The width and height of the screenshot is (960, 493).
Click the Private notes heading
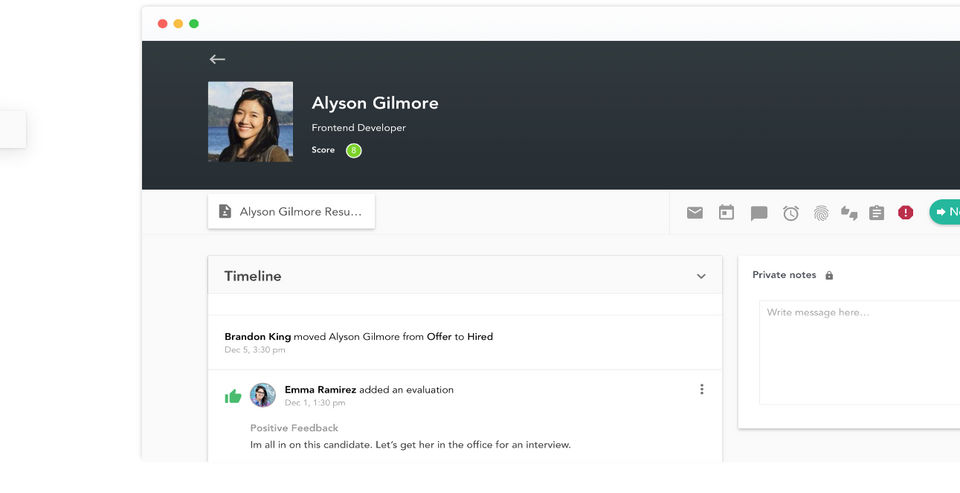click(x=784, y=275)
